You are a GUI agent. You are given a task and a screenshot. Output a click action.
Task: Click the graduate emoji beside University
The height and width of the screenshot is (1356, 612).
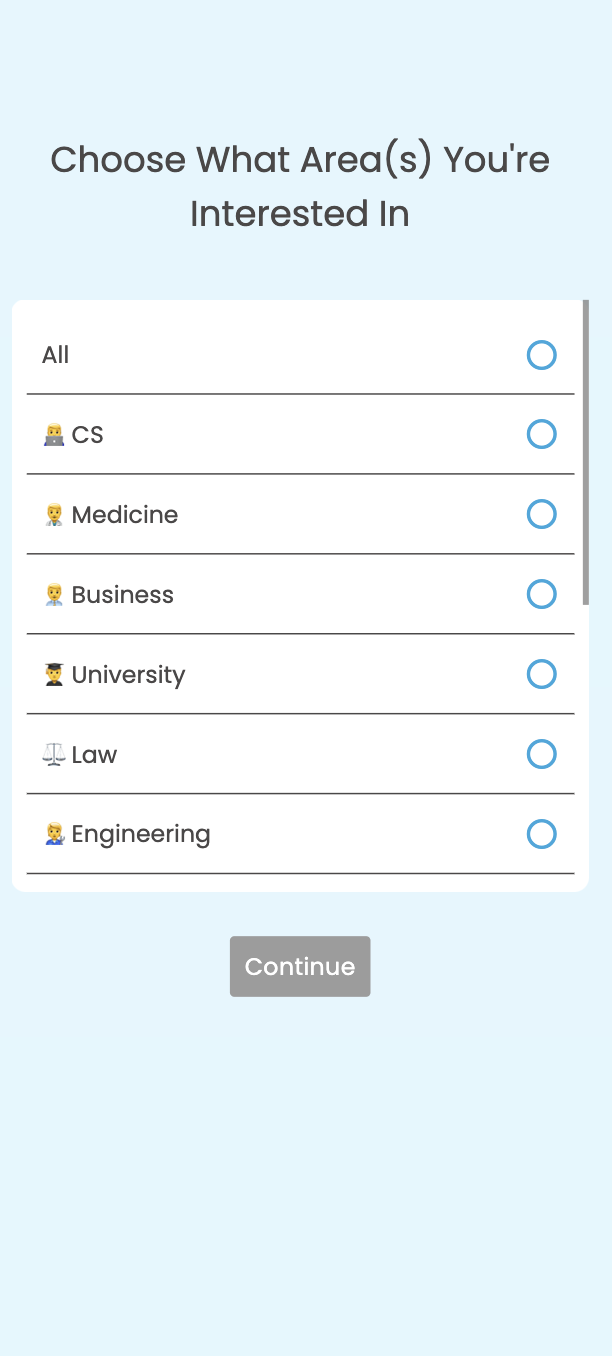point(54,675)
